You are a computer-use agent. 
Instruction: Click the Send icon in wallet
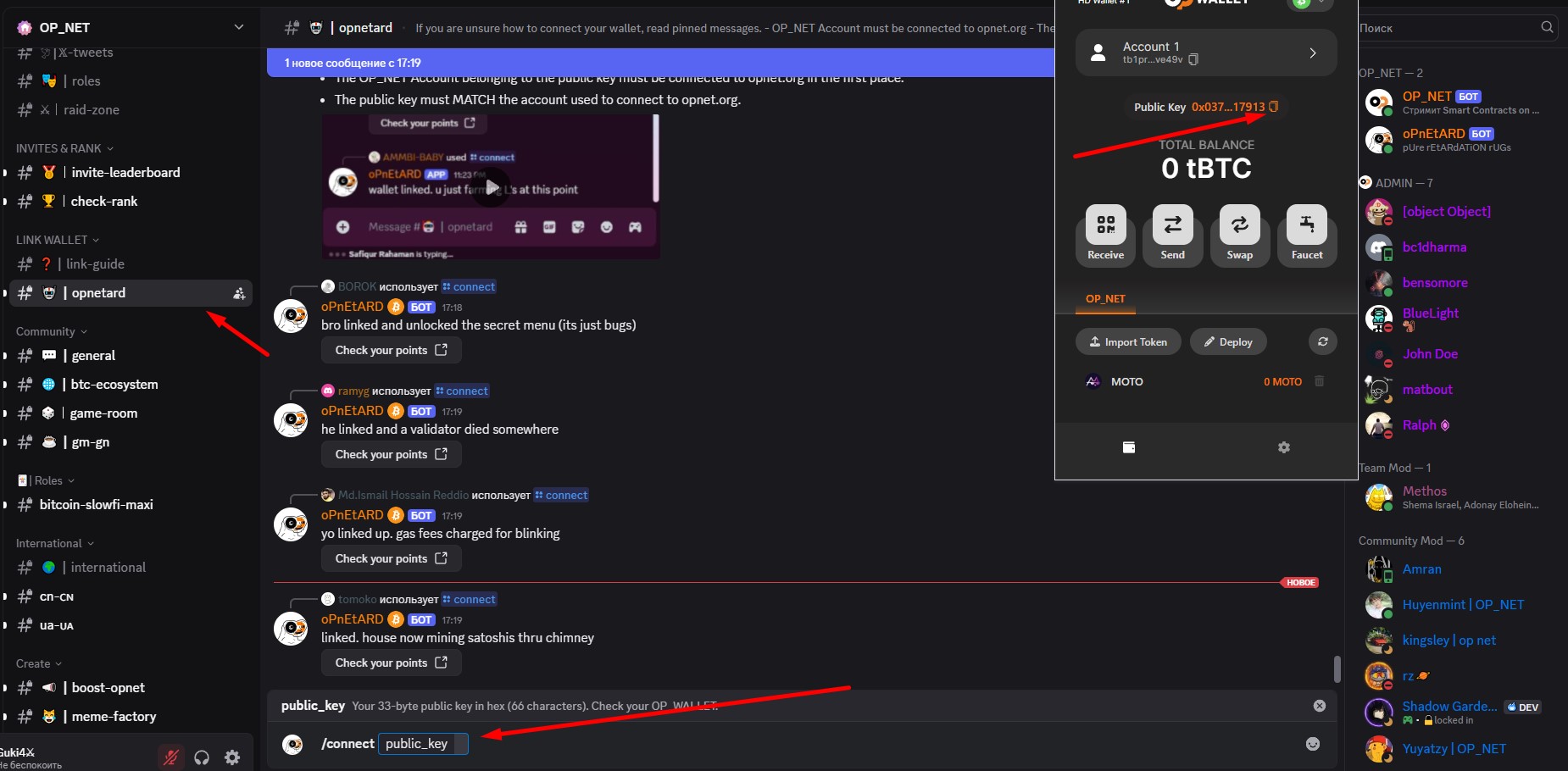coord(1172,225)
